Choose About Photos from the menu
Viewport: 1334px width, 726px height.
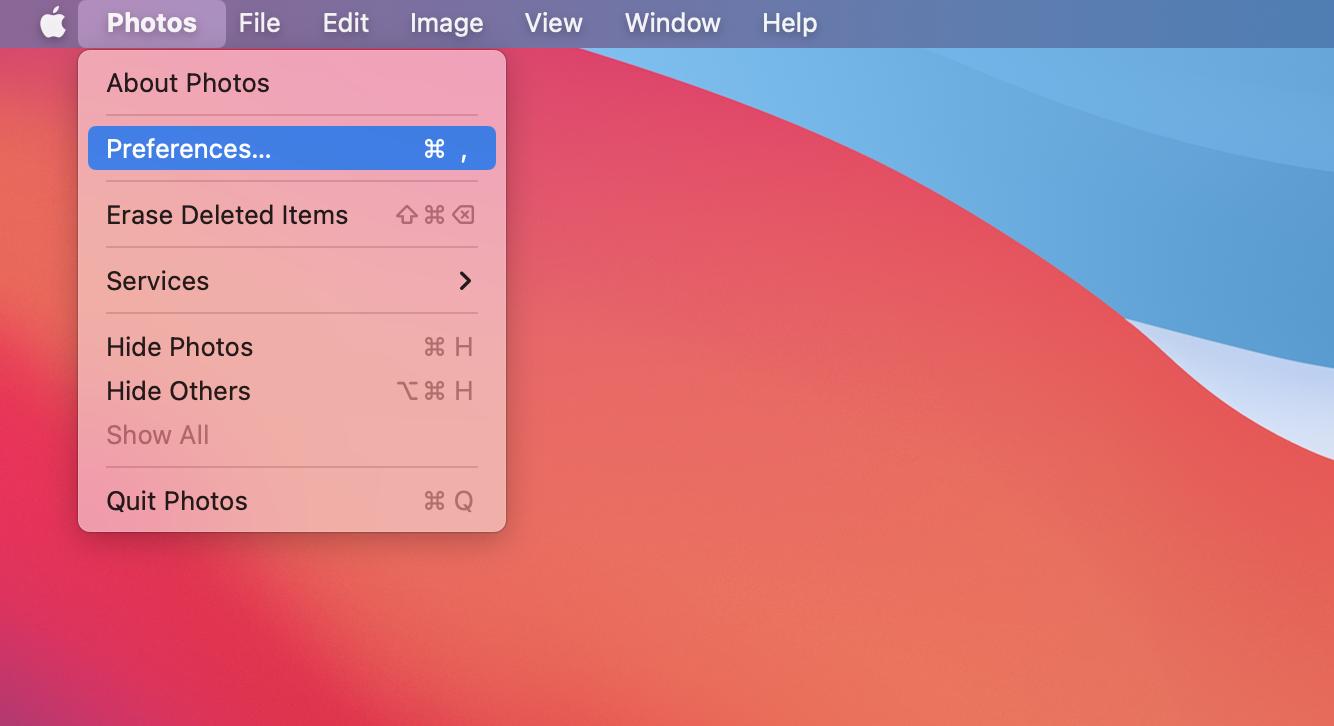[x=188, y=83]
